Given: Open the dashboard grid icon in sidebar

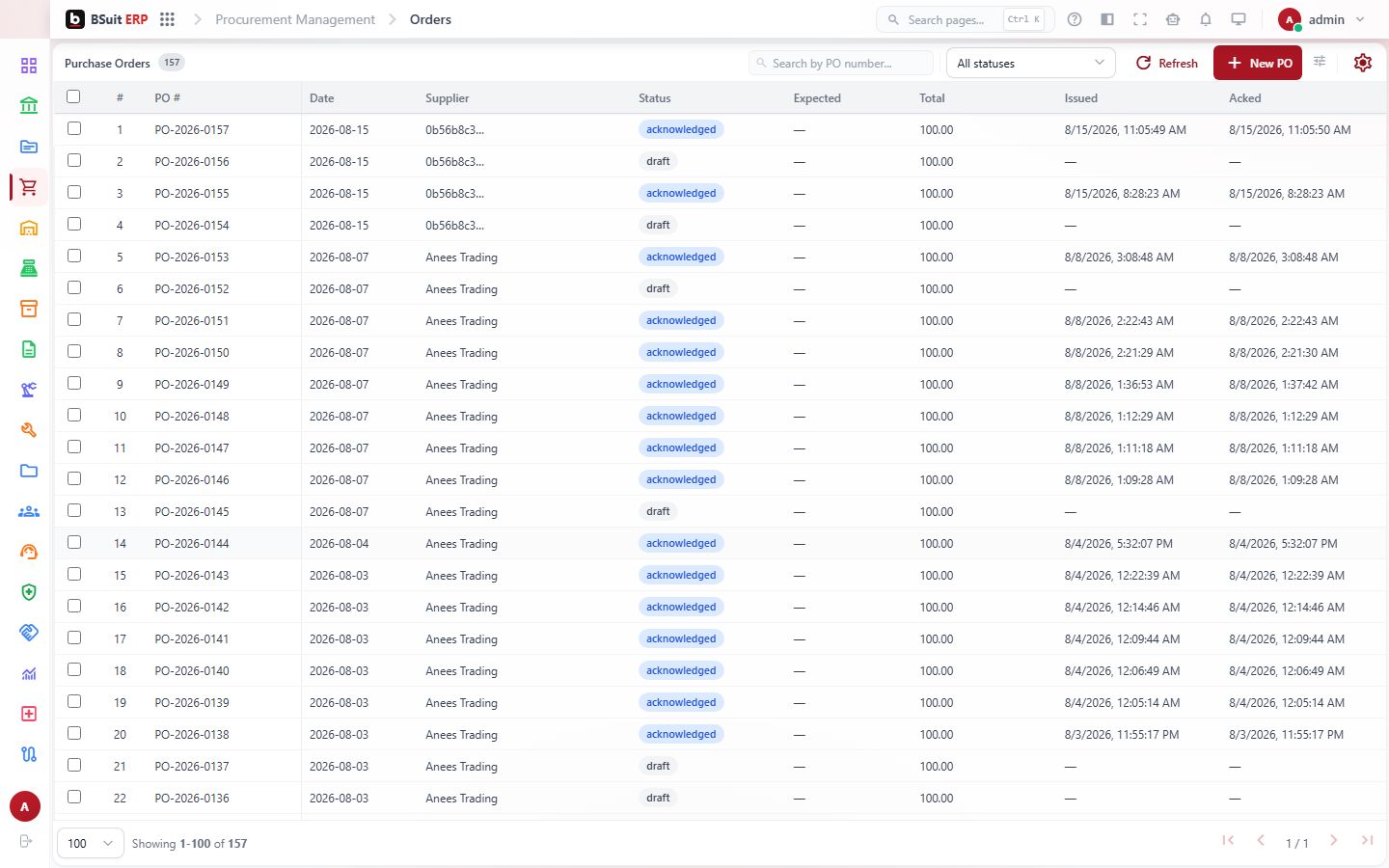Looking at the screenshot, I should pos(29,66).
